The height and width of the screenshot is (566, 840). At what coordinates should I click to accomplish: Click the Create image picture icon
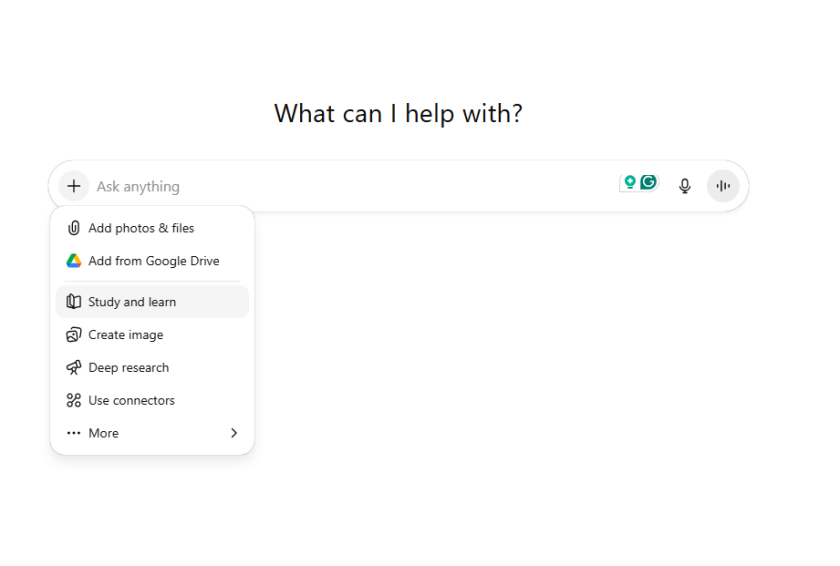73,335
